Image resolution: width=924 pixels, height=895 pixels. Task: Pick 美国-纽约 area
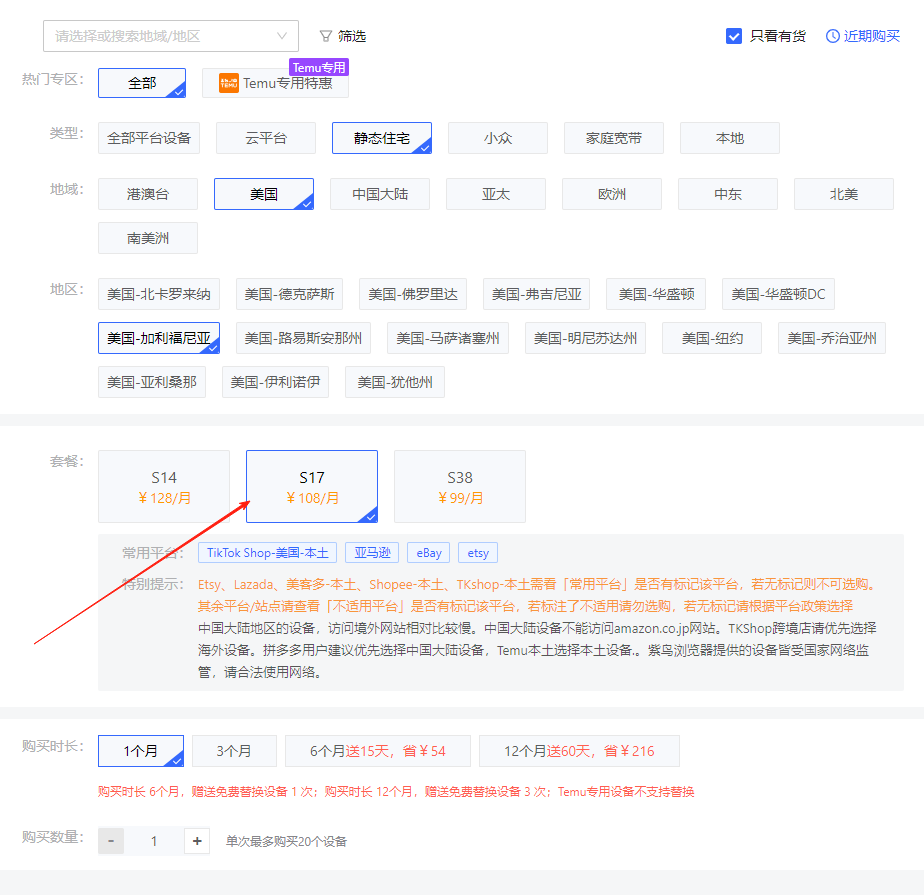point(712,338)
